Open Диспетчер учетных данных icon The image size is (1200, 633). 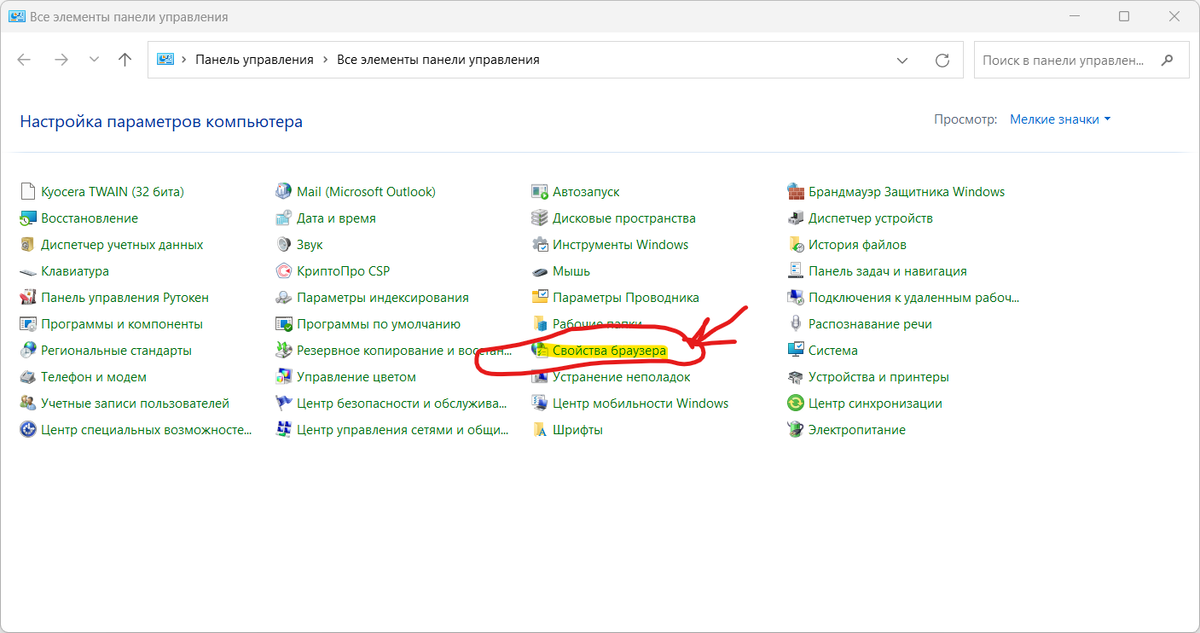pos(28,244)
